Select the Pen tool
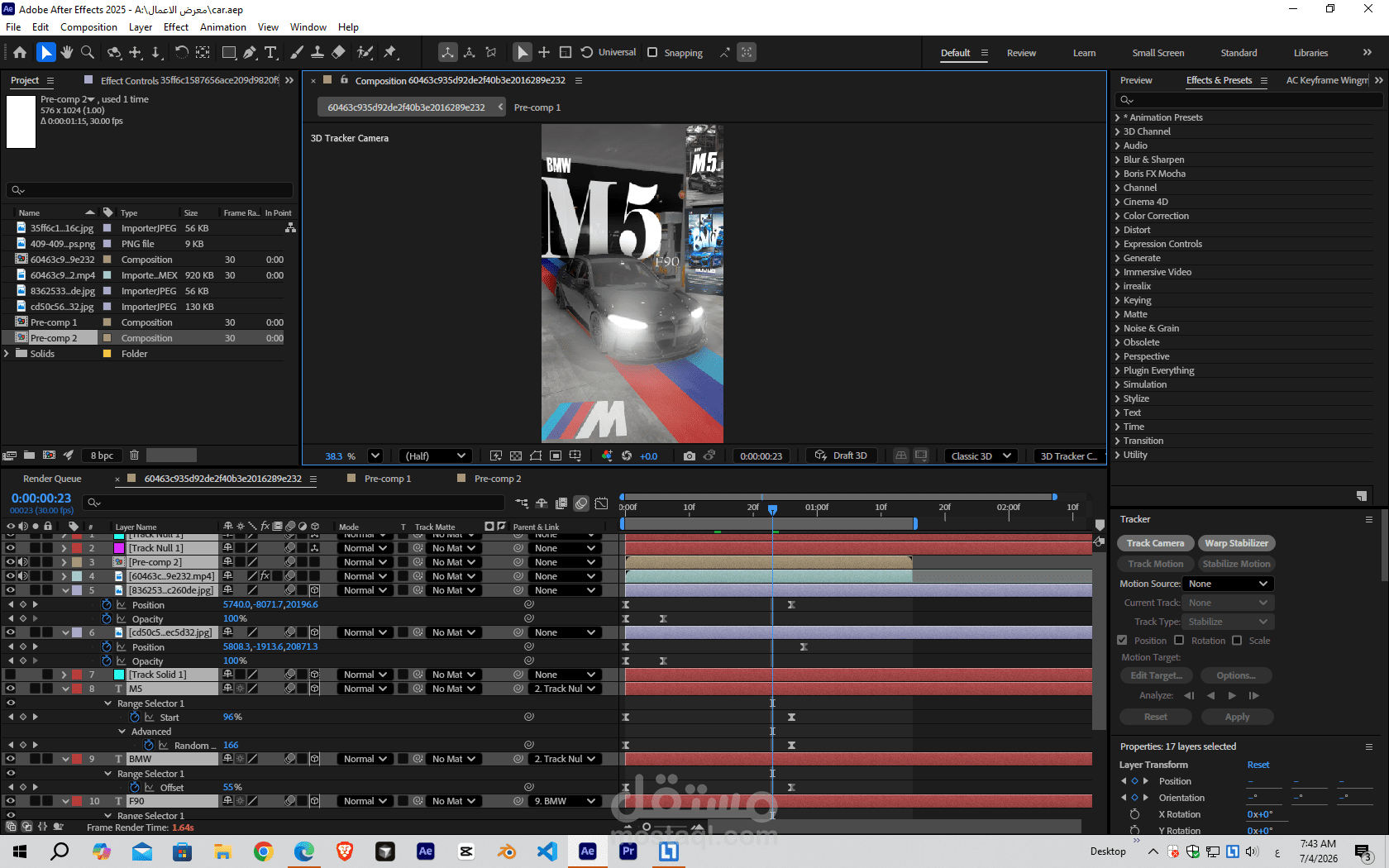 point(250,52)
